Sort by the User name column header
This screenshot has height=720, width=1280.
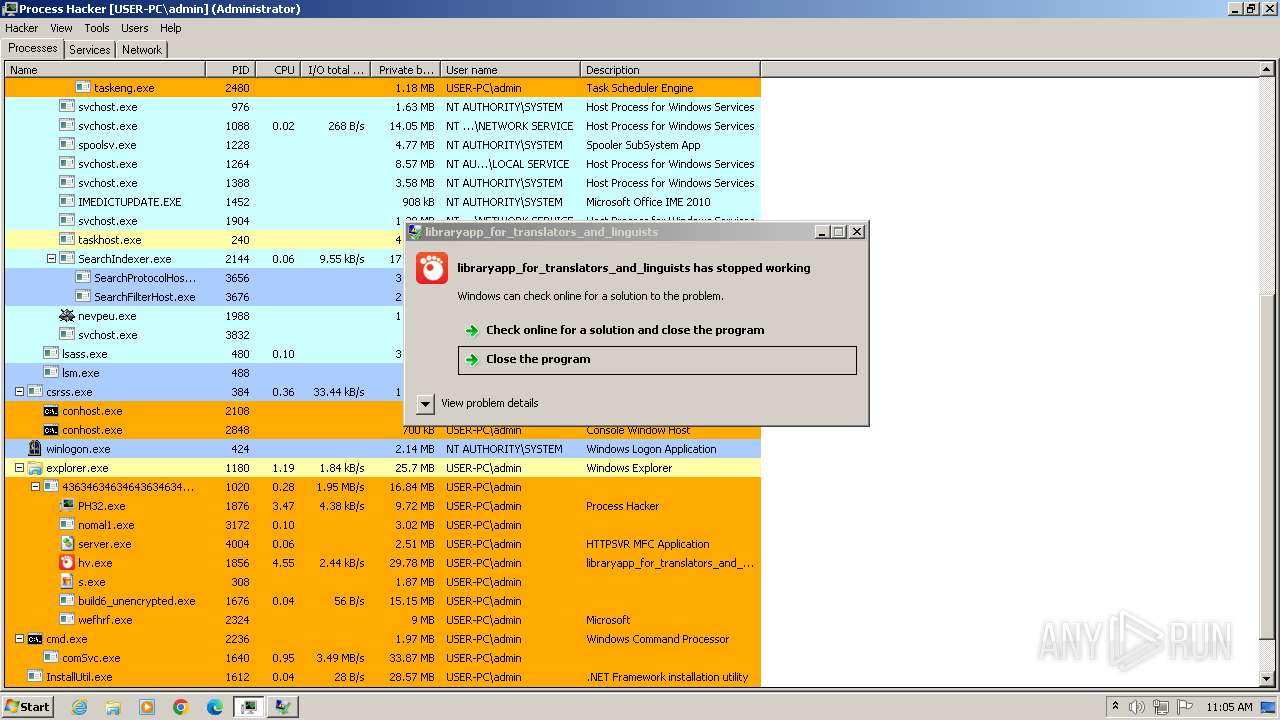pos(510,70)
